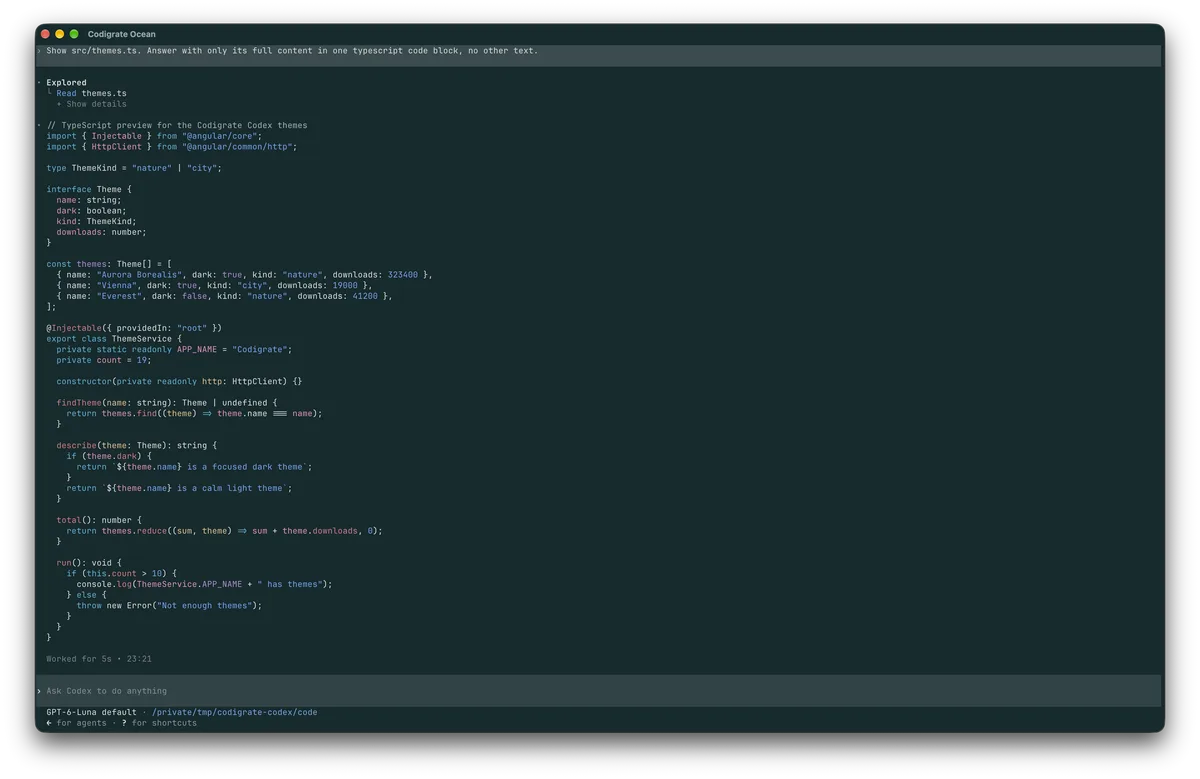The height and width of the screenshot is (779, 1200).
Task: Select the 'const themes: Theme[] = [' line
Action: [109, 264]
